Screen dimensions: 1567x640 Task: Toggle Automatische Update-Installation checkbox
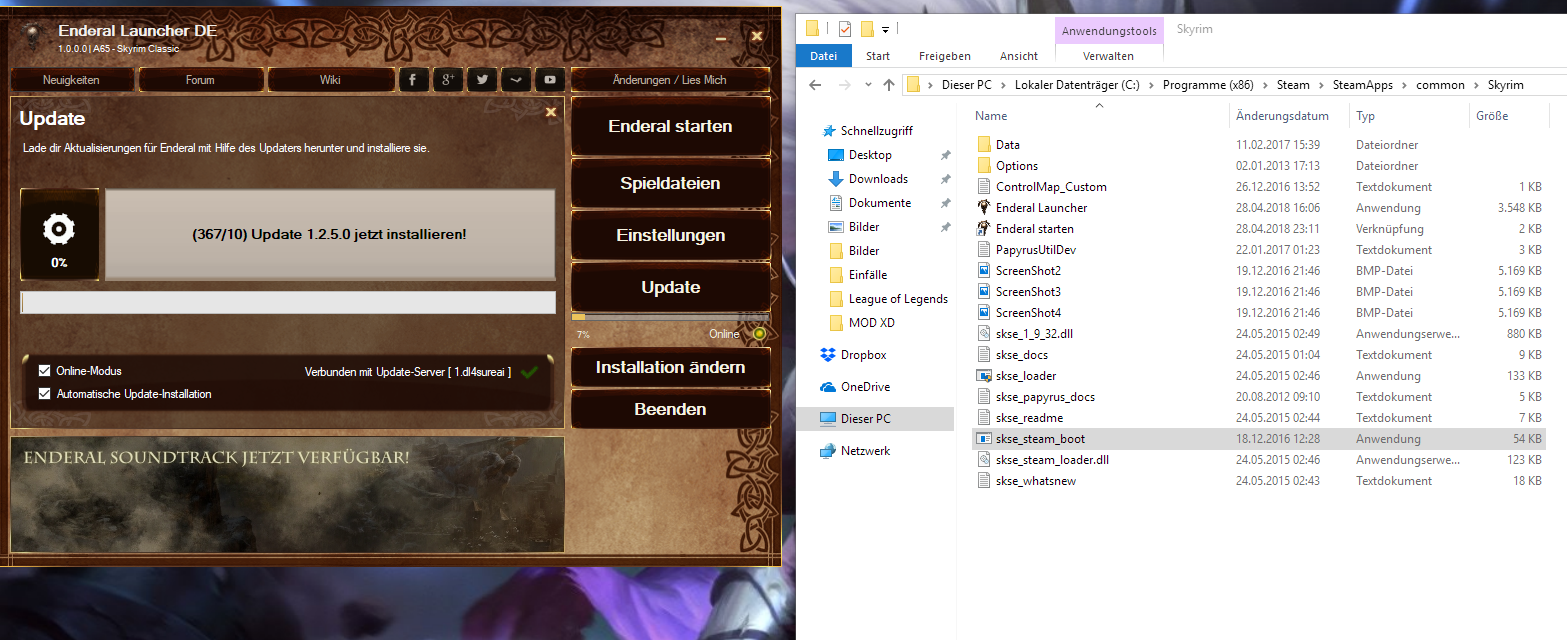pyautogui.click(x=44, y=394)
